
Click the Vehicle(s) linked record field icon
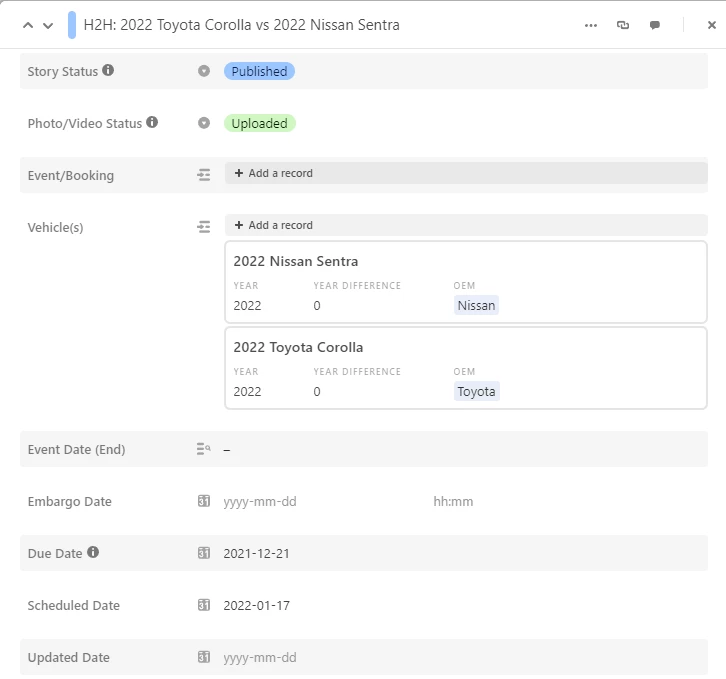(x=204, y=227)
